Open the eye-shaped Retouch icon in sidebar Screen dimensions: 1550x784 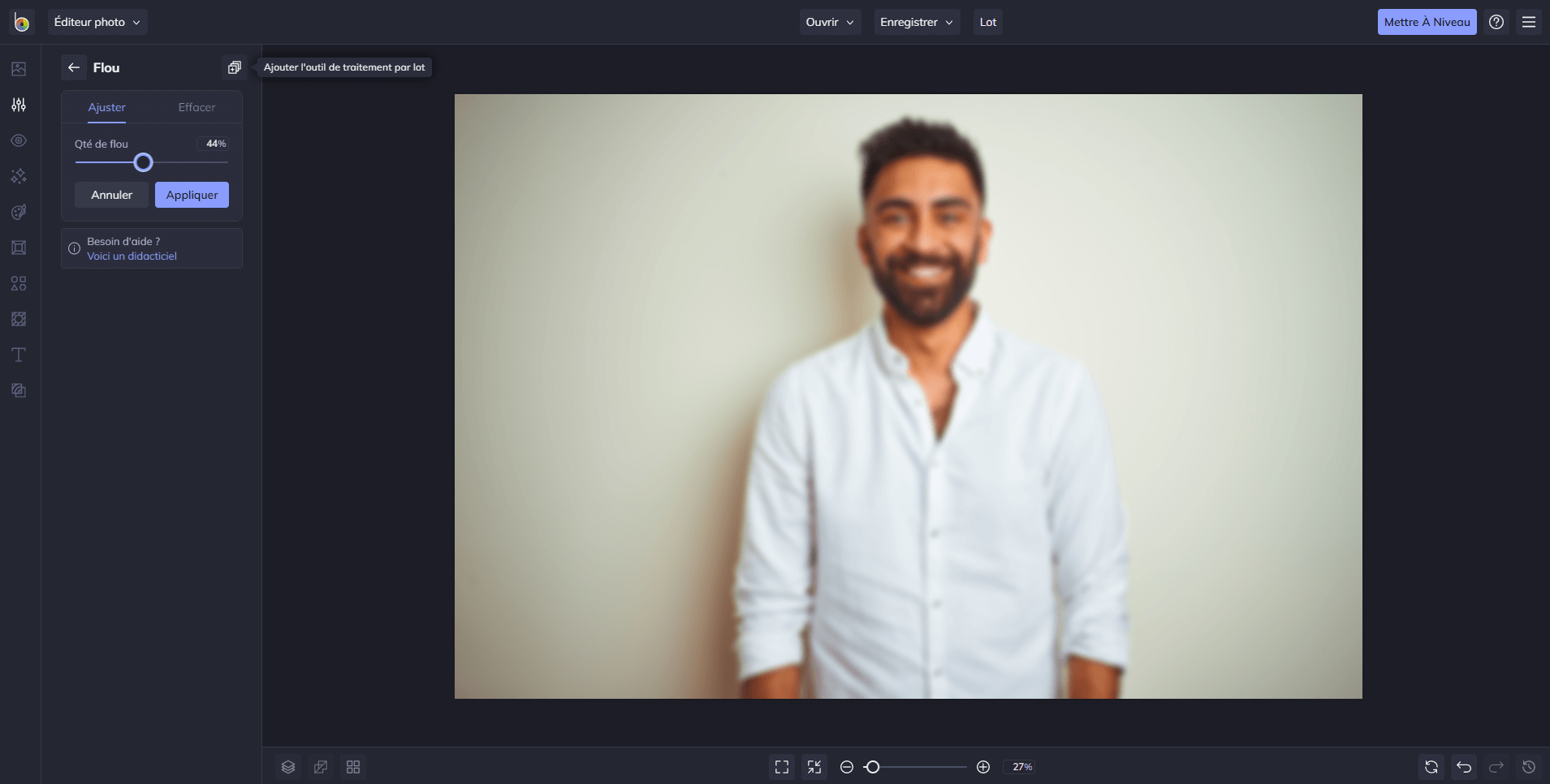[x=19, y=140]
